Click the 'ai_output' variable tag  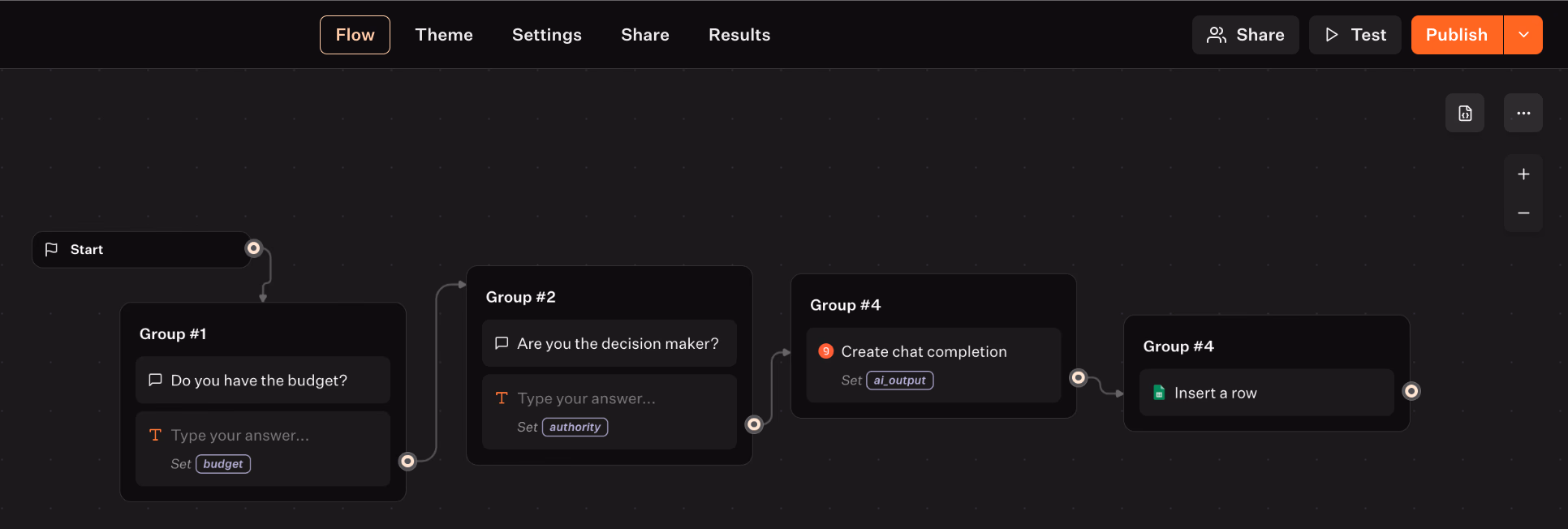coord(899,381)
